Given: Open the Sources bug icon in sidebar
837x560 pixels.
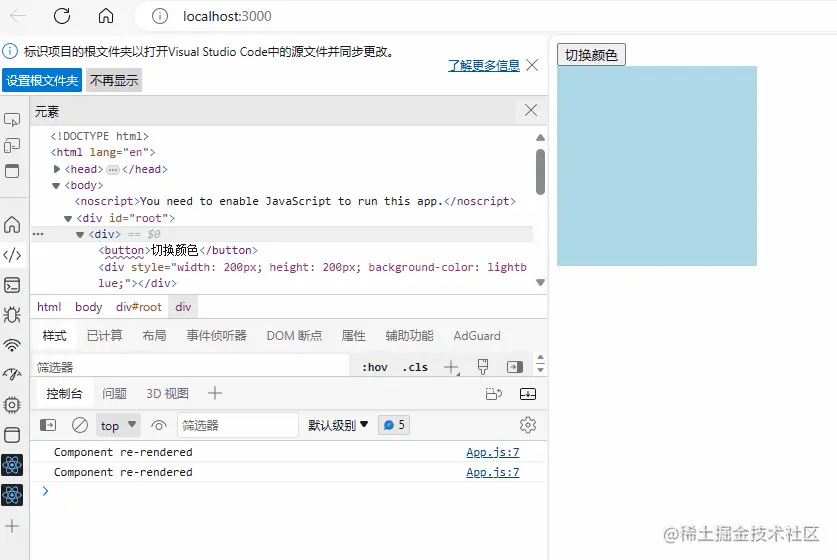Looking at the screenshot, I should click(x=12, y=315).
